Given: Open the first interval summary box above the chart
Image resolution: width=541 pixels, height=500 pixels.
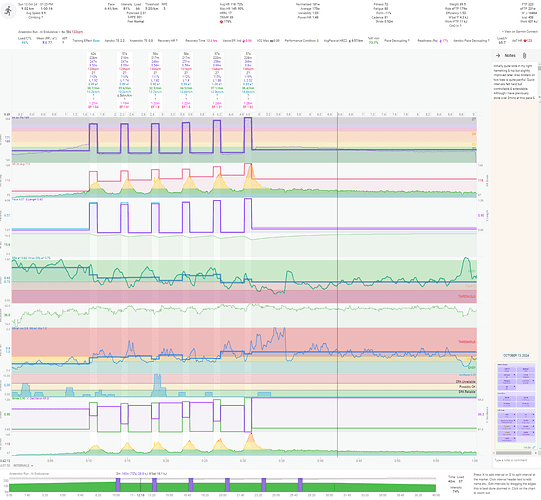Looking at the screenshot, I should click(x=94, y=81).
